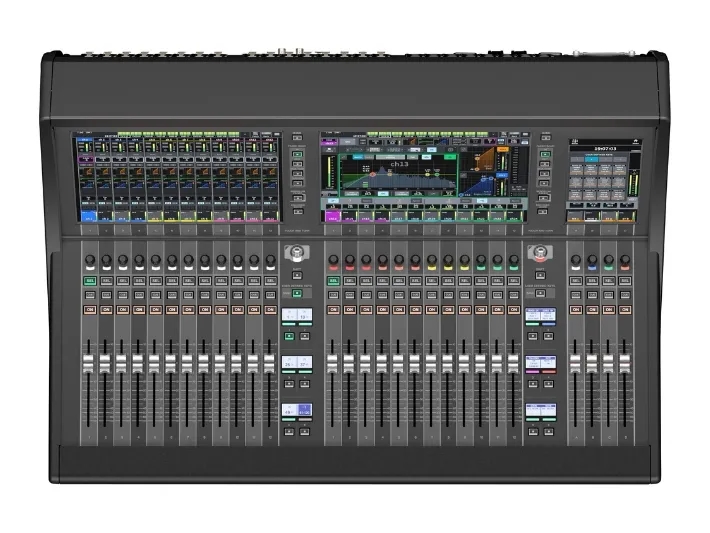Click red-lit encoder knob on center bank strip 1

pos(333,259)
